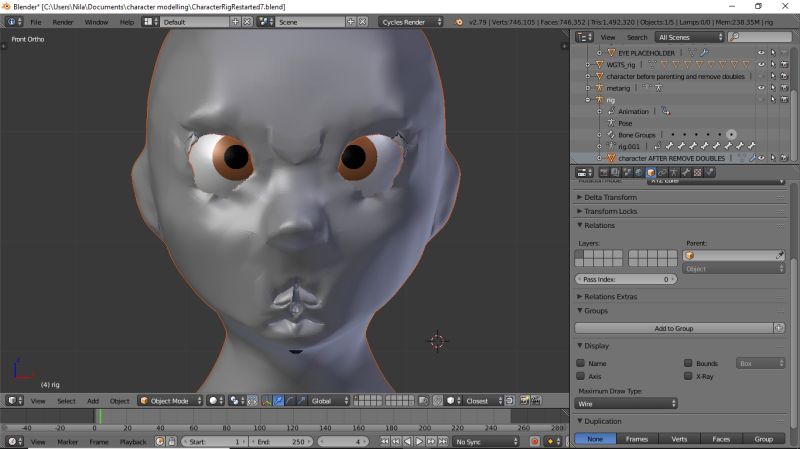Click the timeline Start frame field
The width and height of the screenshot is (800, 449).
pos(214,441)
